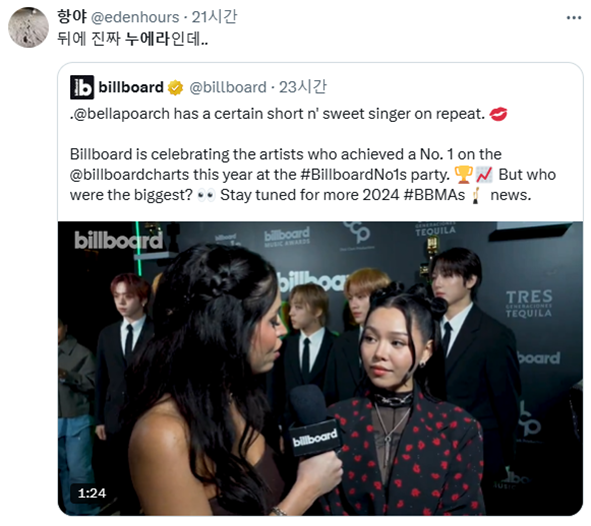Open the @edenhours handle
This screenshot has height=526, width=591.
[135, 17]
